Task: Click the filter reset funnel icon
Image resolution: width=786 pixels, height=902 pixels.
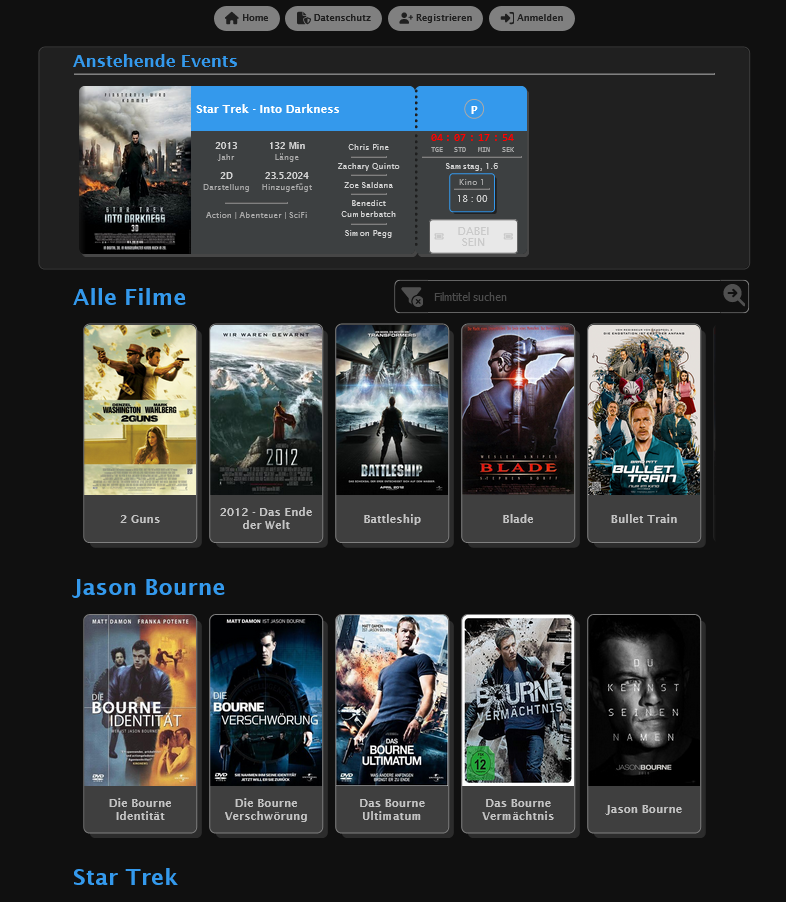Action: coord(412,297)
